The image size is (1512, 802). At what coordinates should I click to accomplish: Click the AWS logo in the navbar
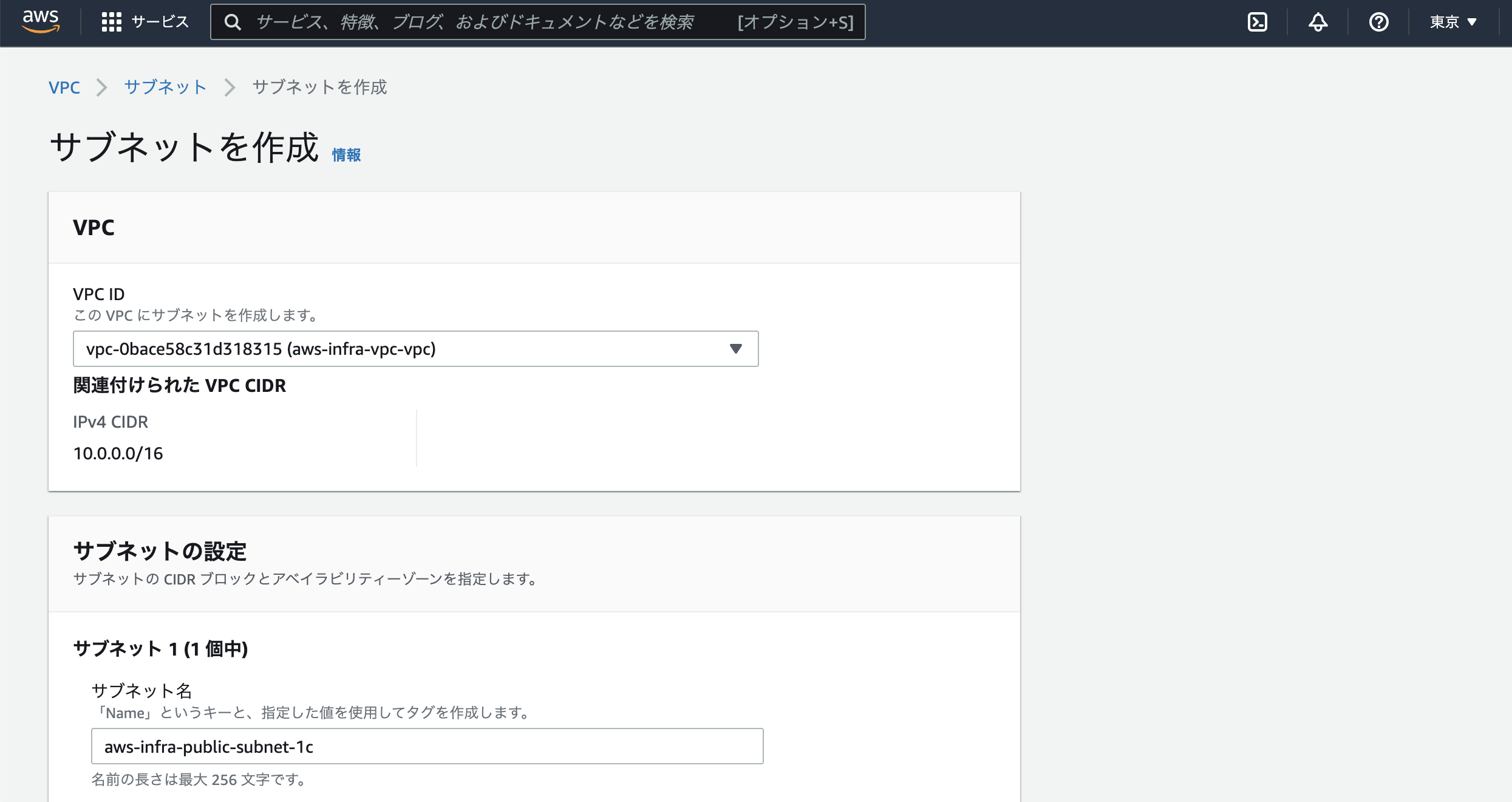tap(41, 22)
